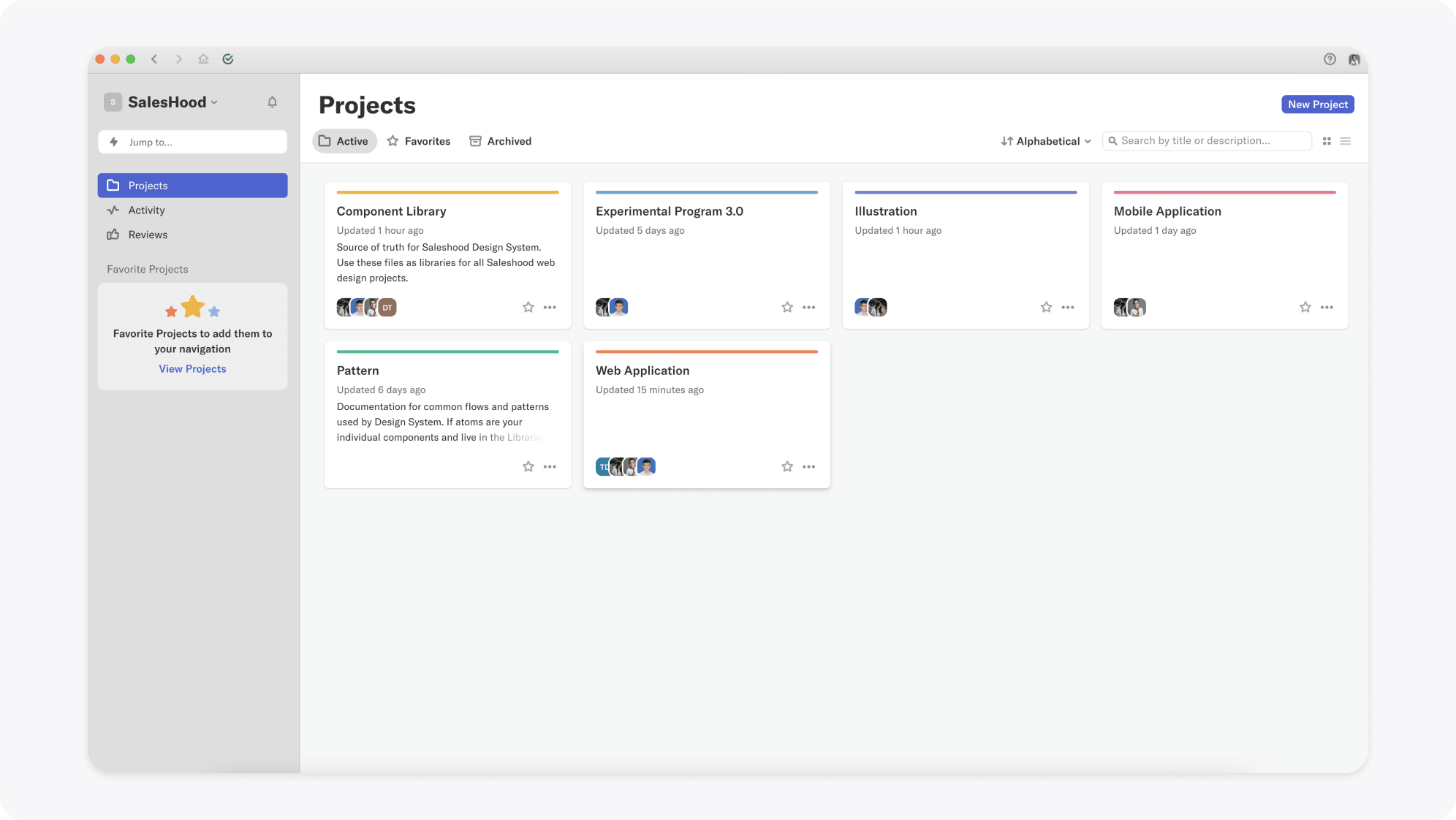Open the Alphabetical sort dropdown
The width and height of the screenshot is (1456, 820).
click(1046, 141)
